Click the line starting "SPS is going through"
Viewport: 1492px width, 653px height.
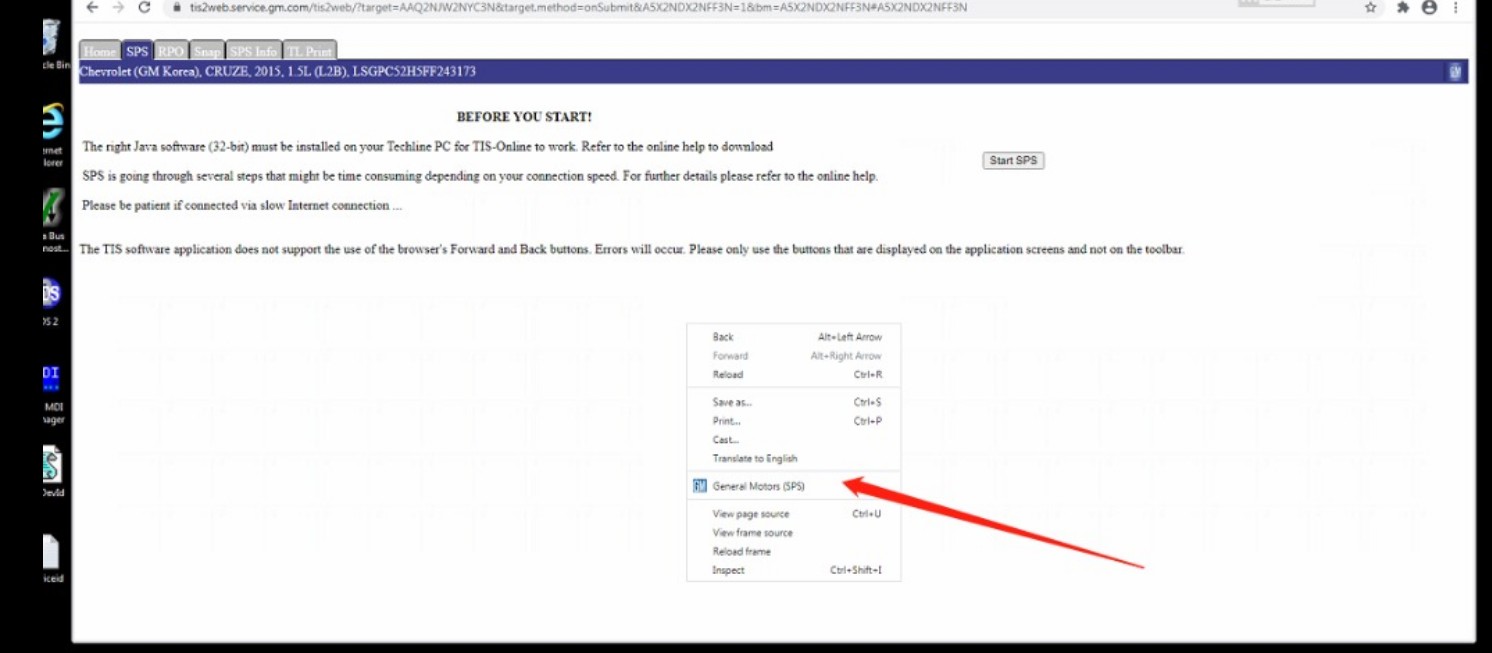pyautogui.click(x=480, y=176)
